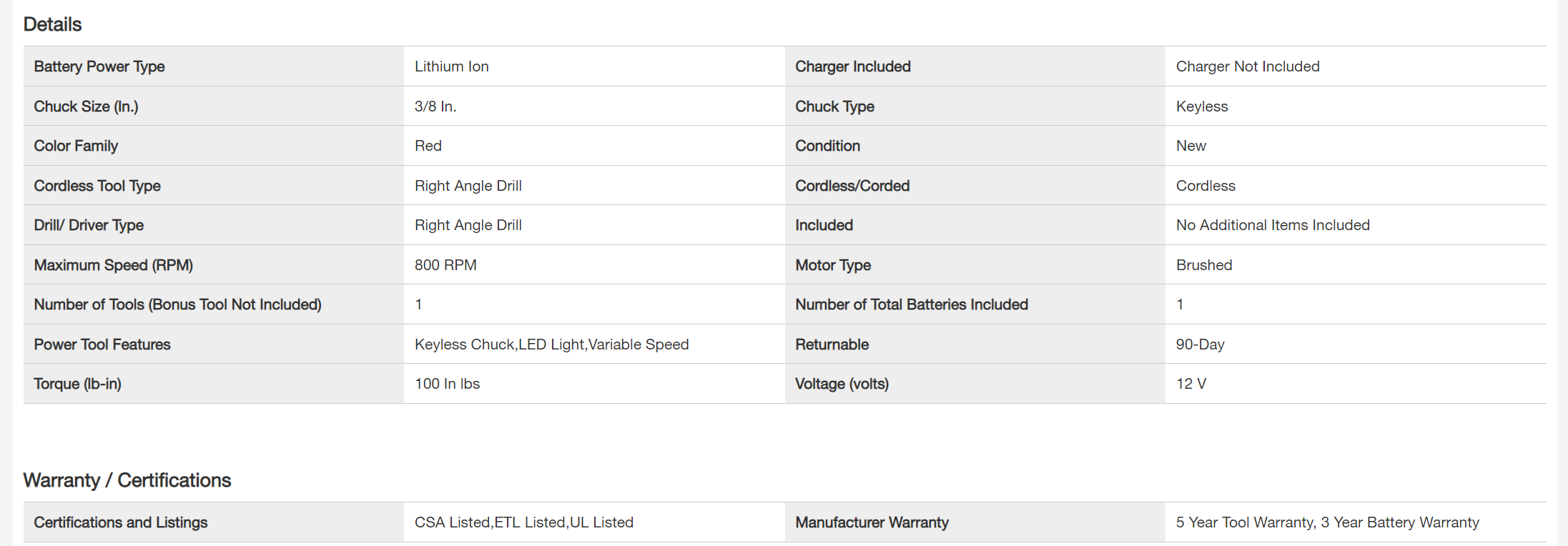The image size is (1568, 546).
Task: Click the Color Family label
Action: pyautogui.click(x=76, y=146)
